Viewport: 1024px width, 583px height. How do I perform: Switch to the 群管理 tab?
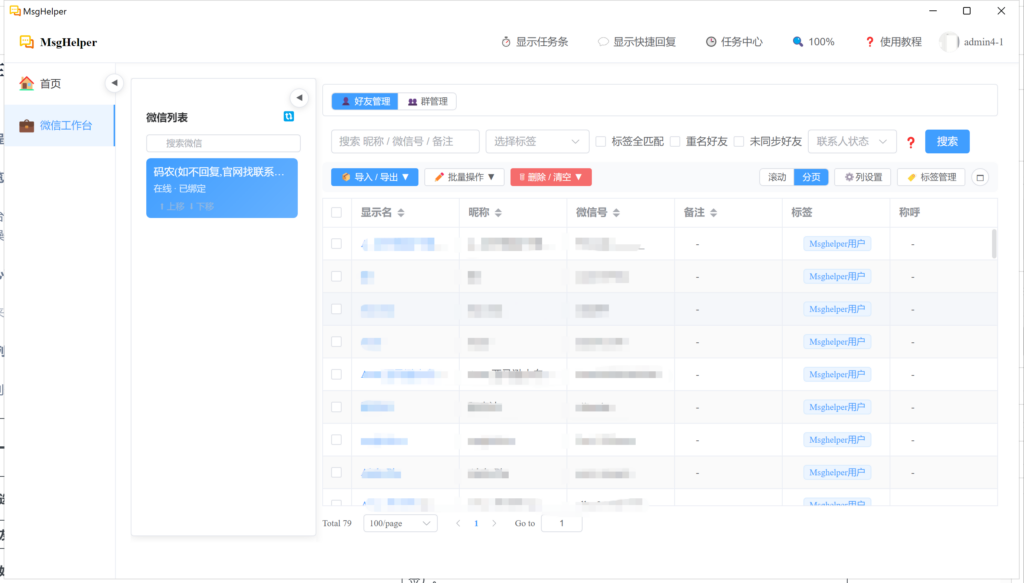pyautogui.click(x=428, y=101)
